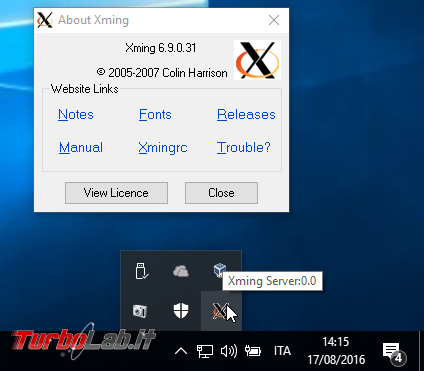Image resolution: width=424 pixels, height=371 pixels.
Task: Click the OneDrive cloud tray icon
Action: coord(181,271)
